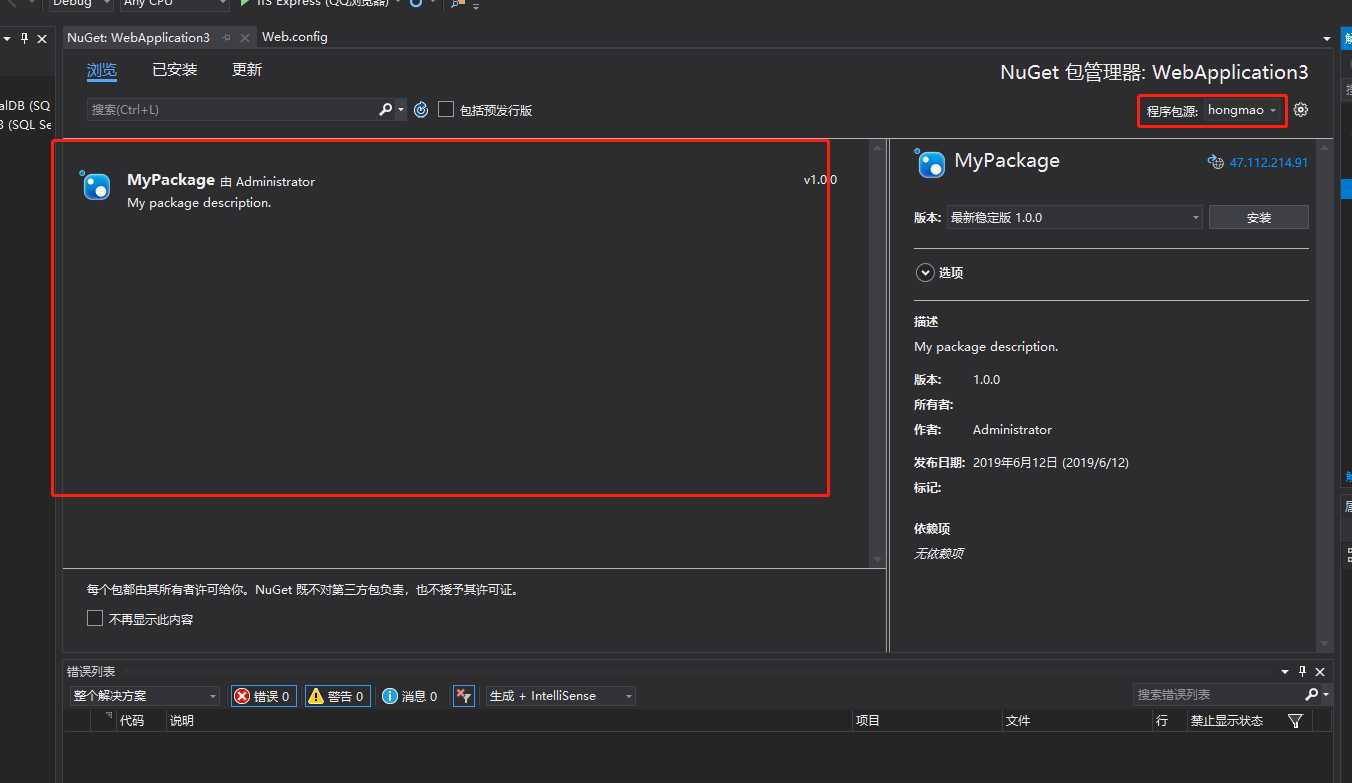Click the File column header in Error List
The height and width of the screenshot is (783, 1352).
(x=1018, y=721)
